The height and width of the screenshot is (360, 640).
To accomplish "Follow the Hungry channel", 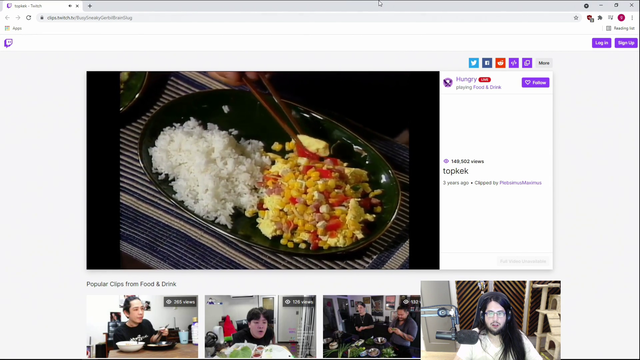I will coord(535,82).
